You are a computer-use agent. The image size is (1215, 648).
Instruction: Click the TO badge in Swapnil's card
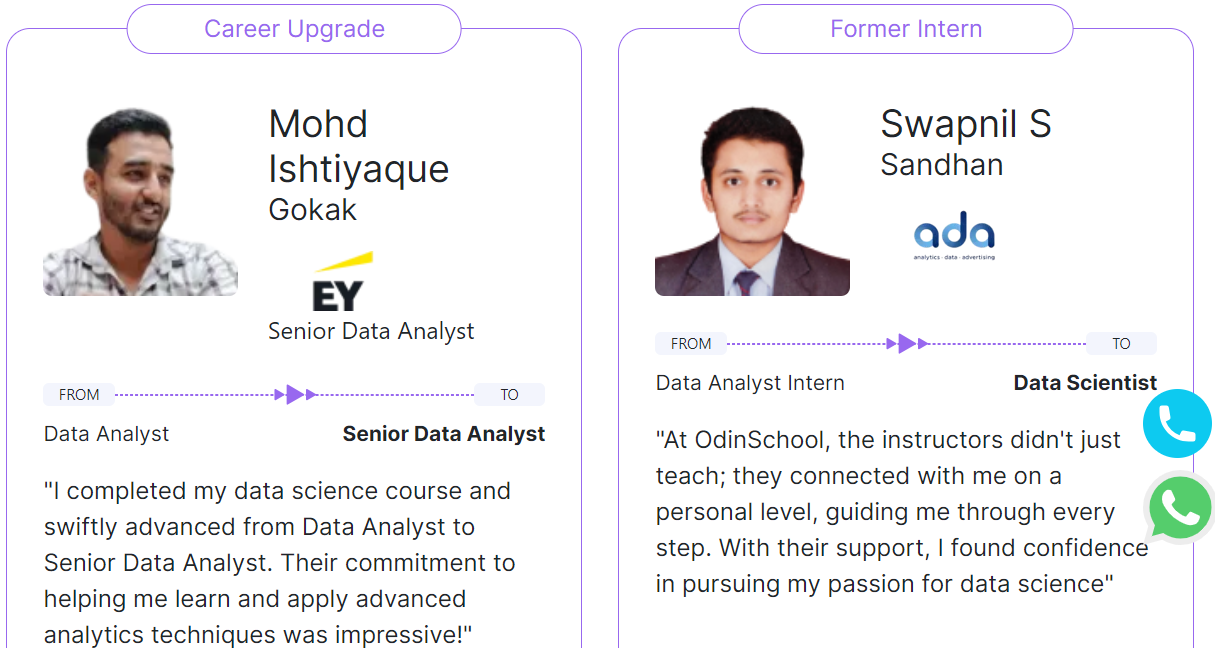[x=1122, y=344]
